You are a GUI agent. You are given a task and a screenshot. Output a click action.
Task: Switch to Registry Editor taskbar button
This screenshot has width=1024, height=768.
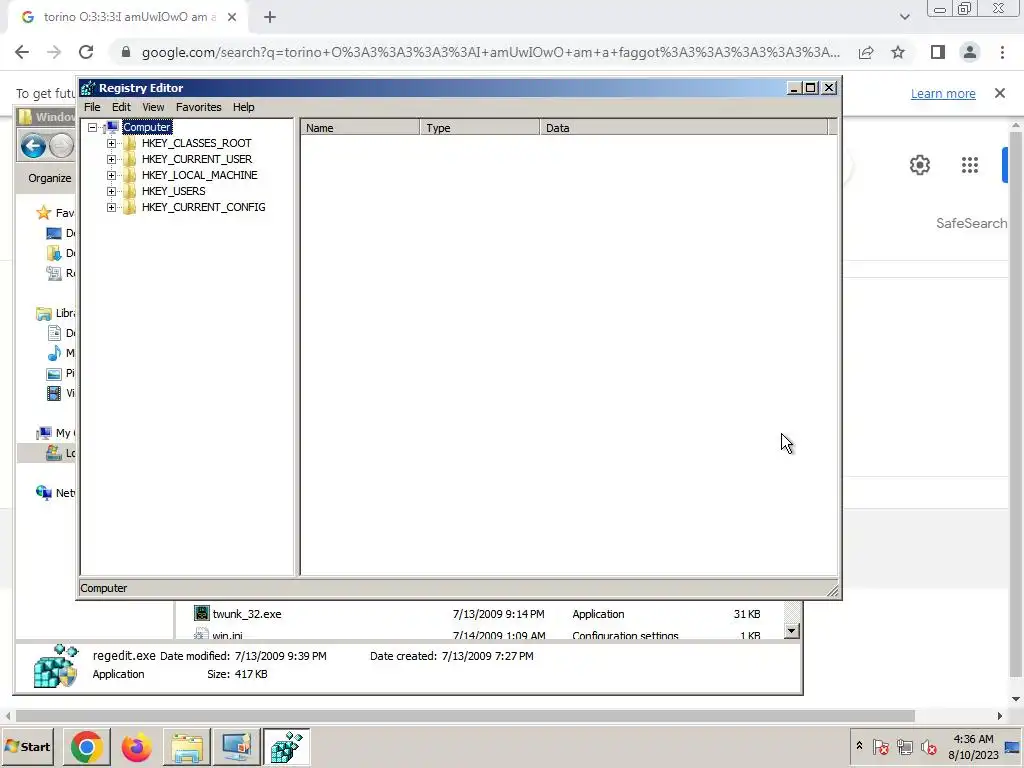[x=287, y=747]
